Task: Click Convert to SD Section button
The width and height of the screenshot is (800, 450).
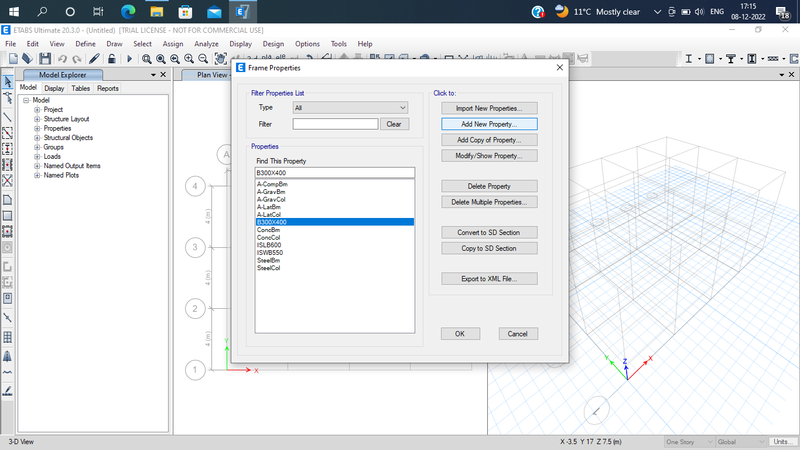Action: point(489,232)
